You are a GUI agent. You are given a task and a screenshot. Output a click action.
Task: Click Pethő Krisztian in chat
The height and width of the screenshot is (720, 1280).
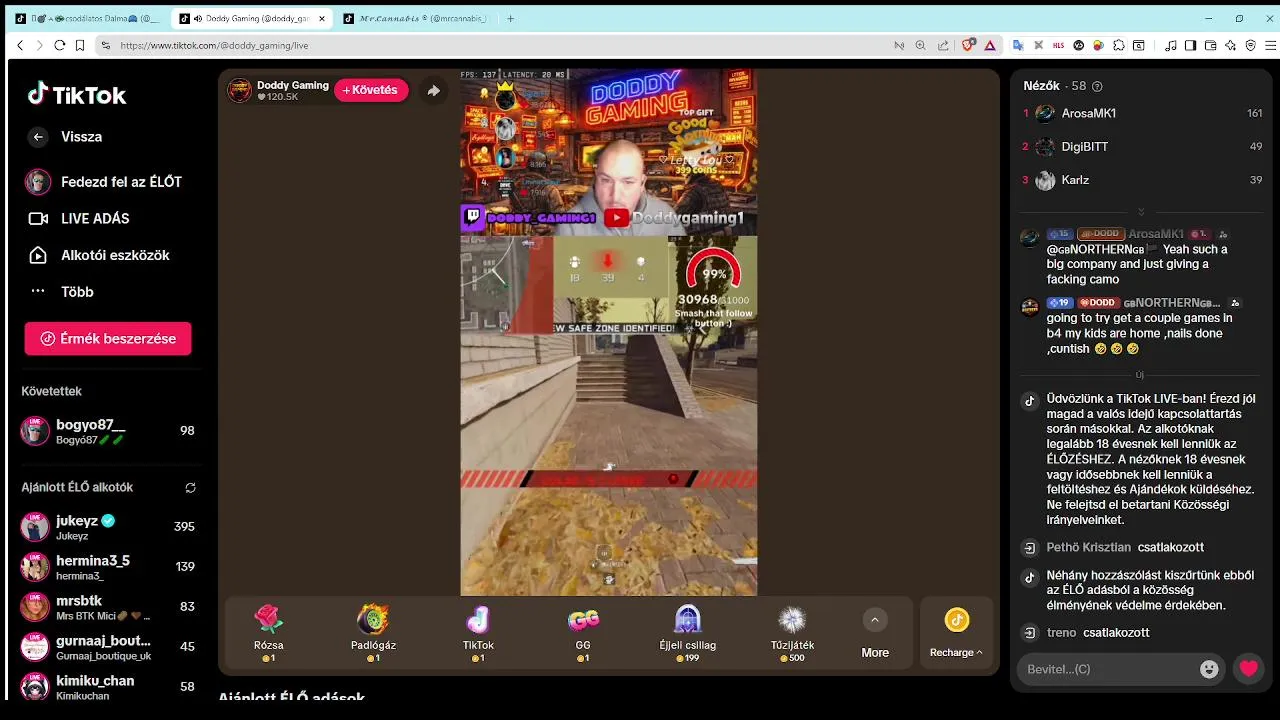1088,548
